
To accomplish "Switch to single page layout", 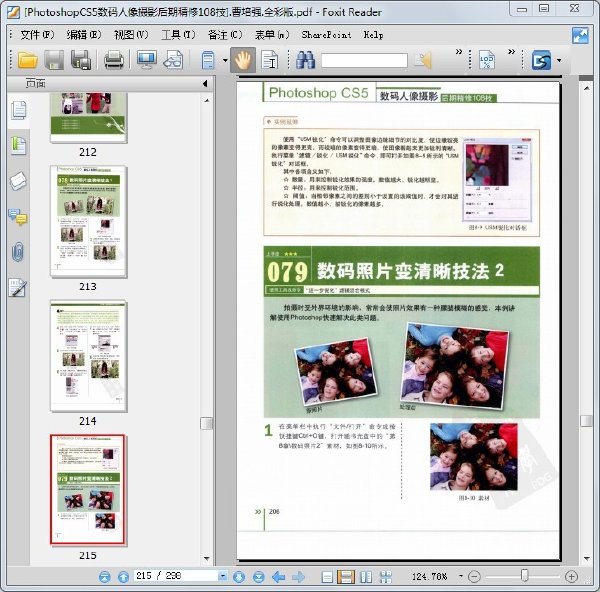I will [x=327, y=577].
